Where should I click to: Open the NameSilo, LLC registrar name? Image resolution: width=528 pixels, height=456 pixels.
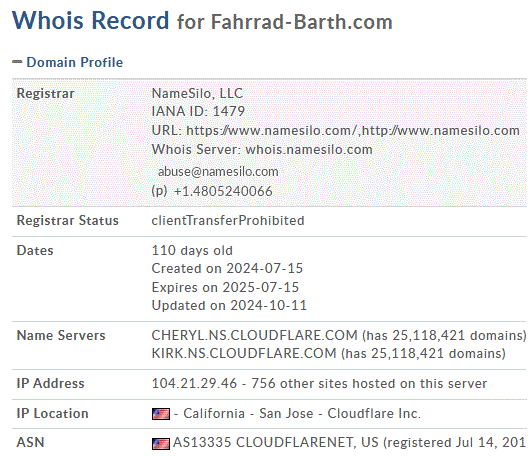click(197, 93)
